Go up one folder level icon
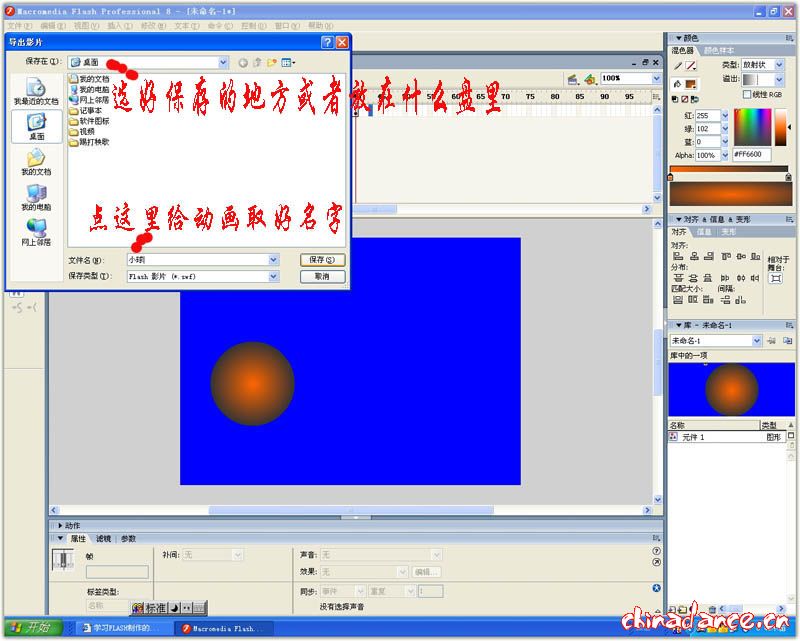 pos(256,62)
